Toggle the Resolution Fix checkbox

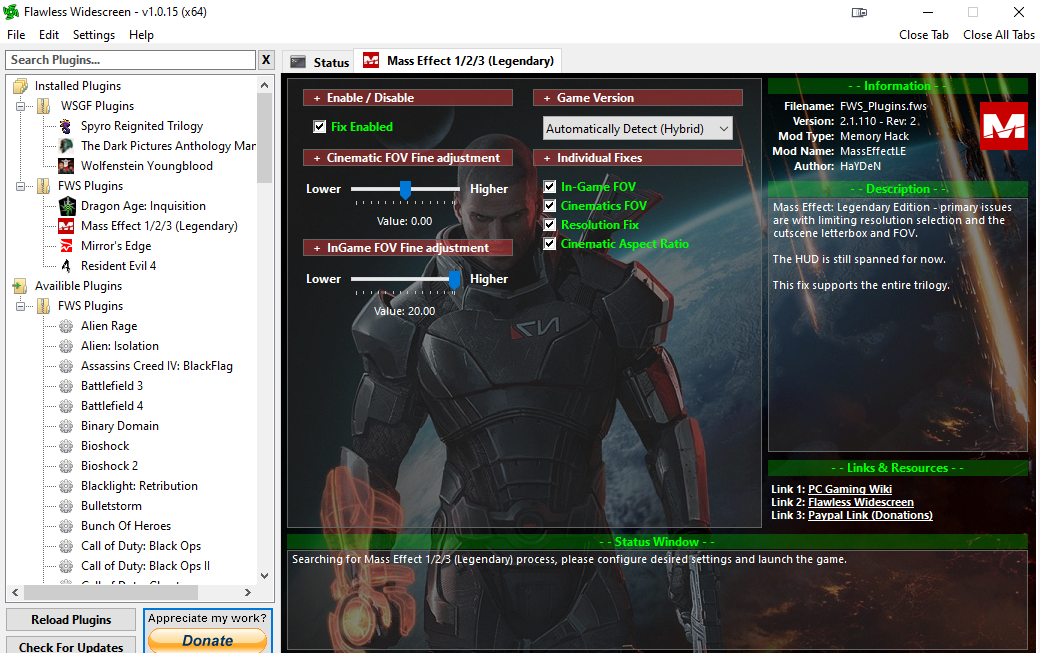[x=549, y=225]
